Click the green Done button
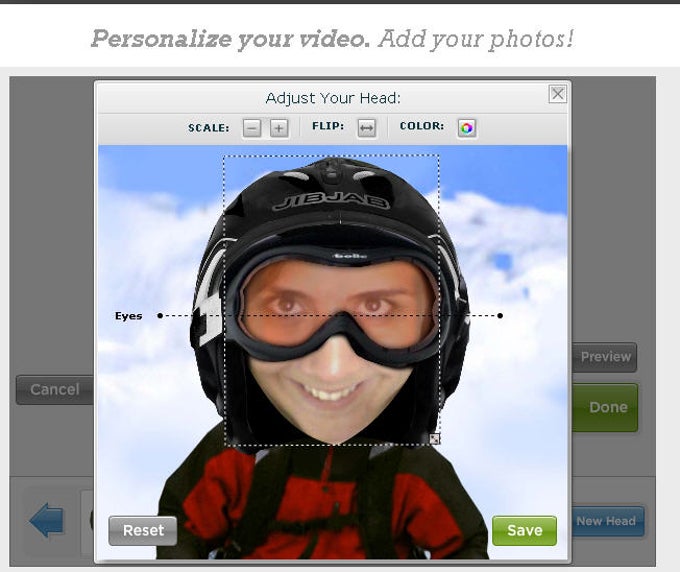 click(605, 407)
